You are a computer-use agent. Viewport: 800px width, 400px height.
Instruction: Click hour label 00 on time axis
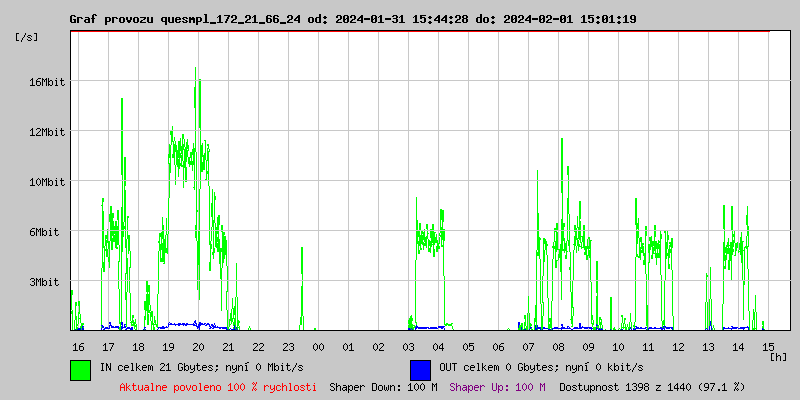[x=318, y=347]
